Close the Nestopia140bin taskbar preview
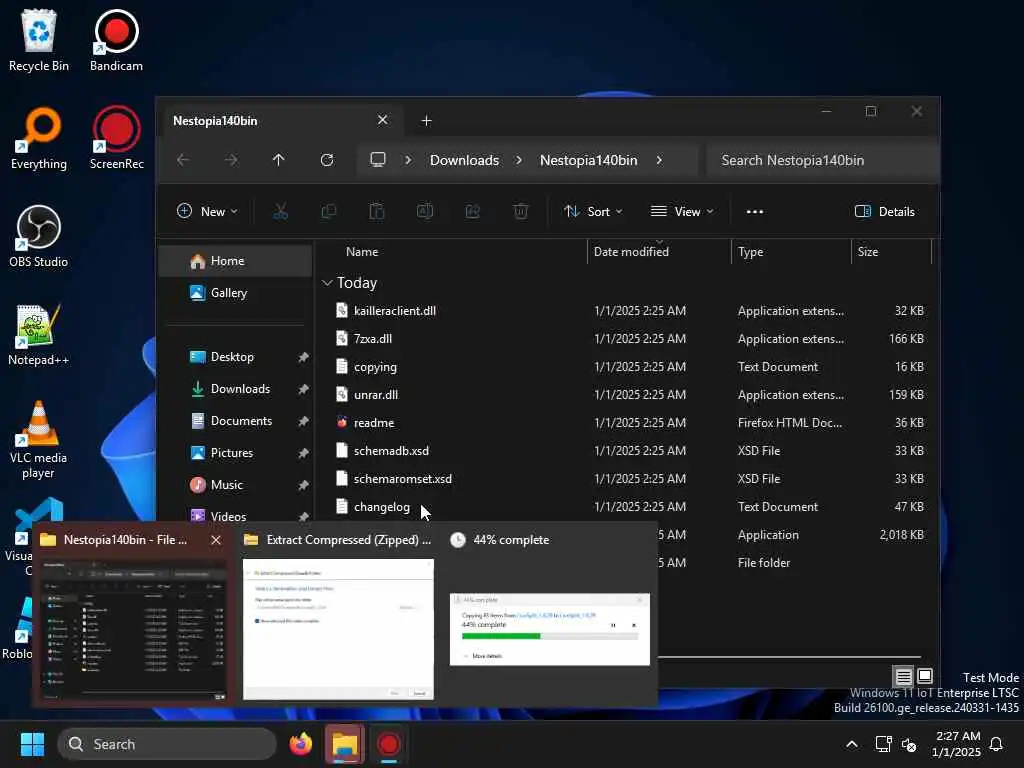The image size is (1024, 768). pos(216,540)
